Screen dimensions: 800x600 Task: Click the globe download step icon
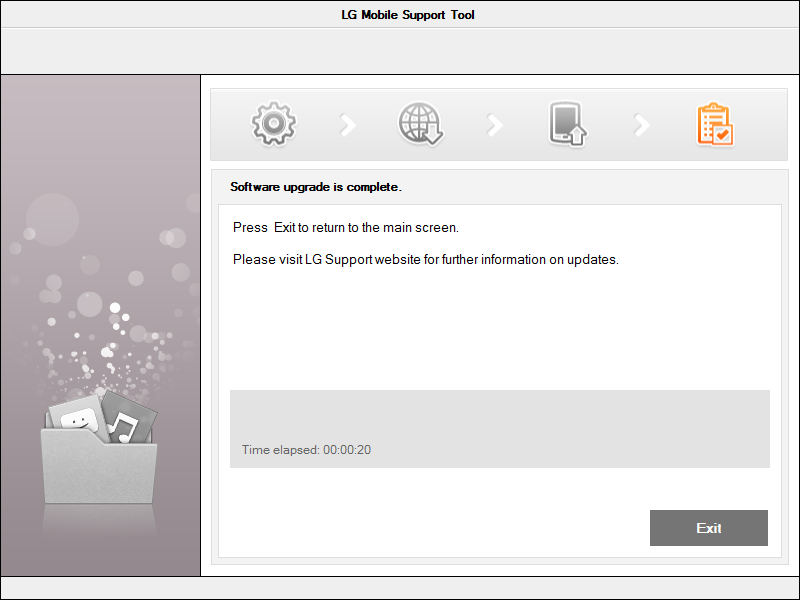point(420,124)
